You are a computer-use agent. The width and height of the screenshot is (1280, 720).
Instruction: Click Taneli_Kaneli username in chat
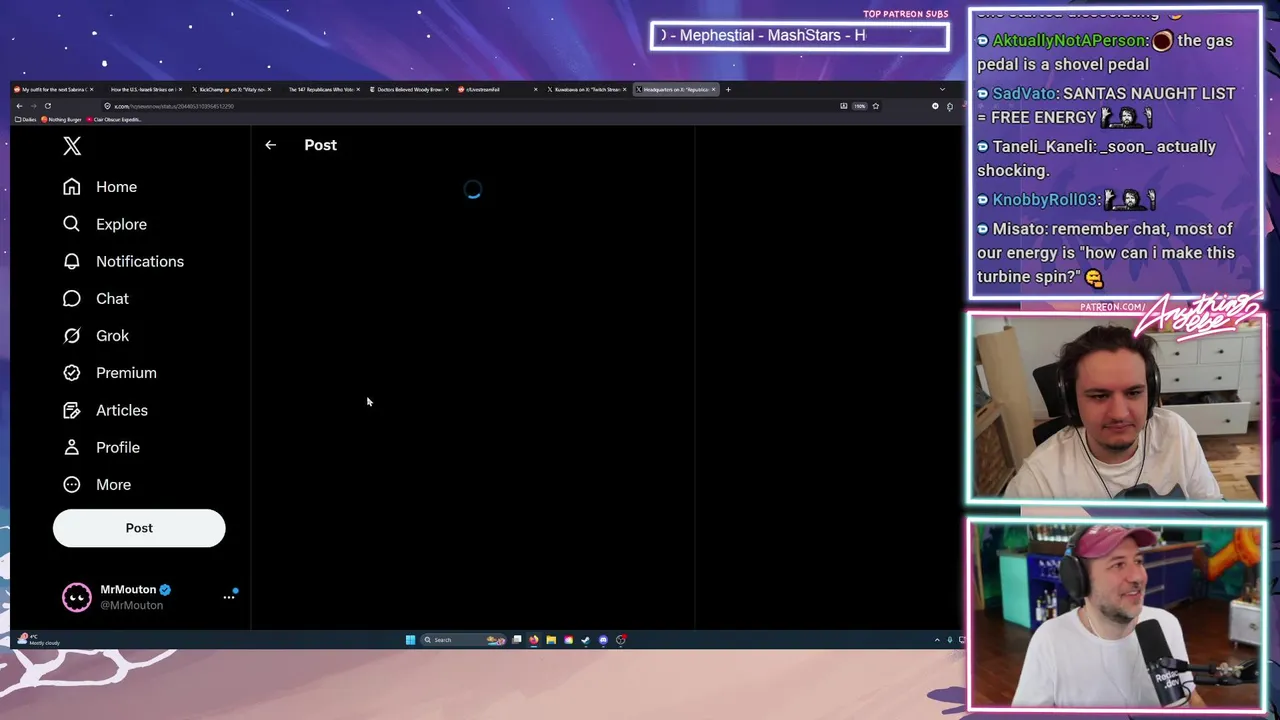click(1044, 147)
